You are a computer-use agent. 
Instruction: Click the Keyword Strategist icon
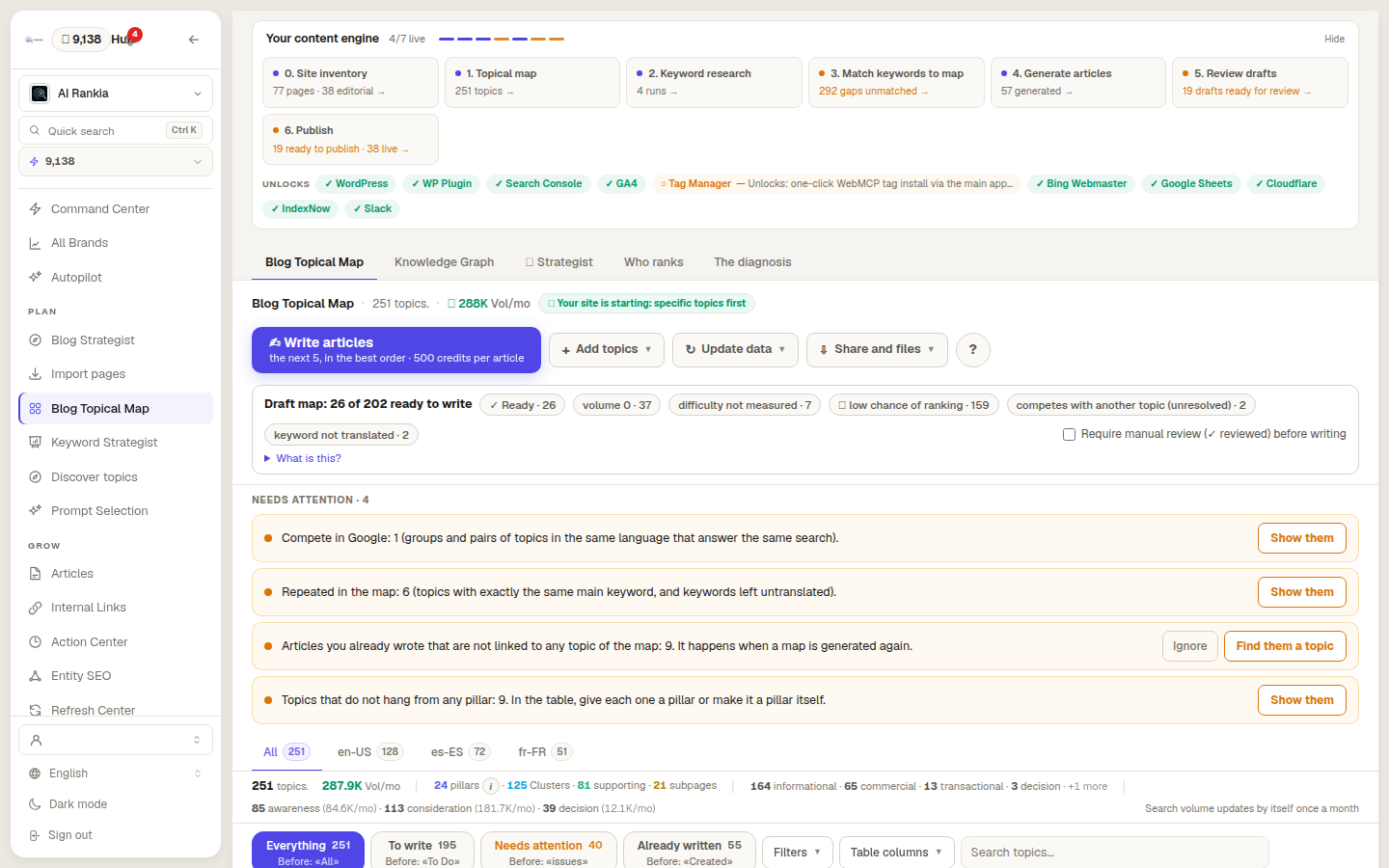coord(35,443)
